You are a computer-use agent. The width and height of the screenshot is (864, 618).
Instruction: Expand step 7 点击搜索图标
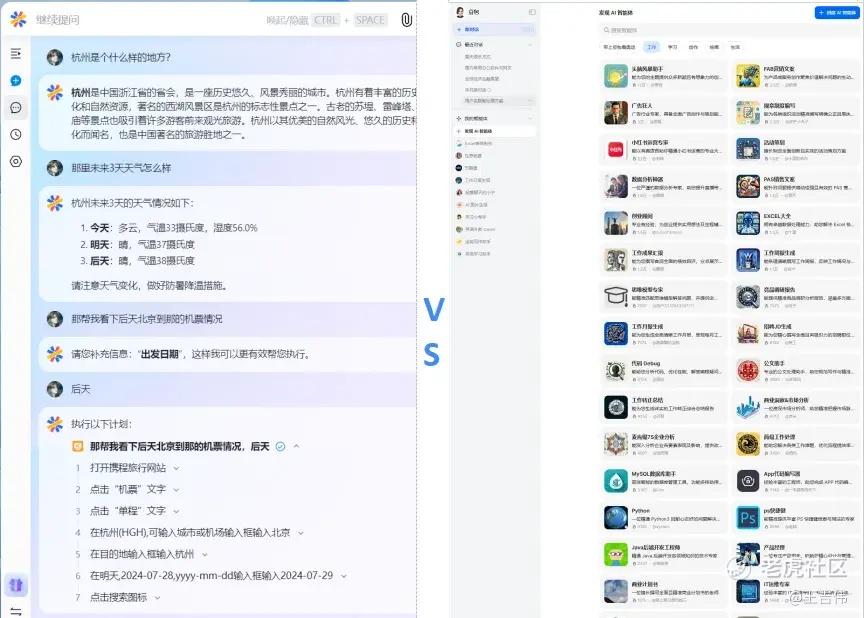tap(158, 597)
